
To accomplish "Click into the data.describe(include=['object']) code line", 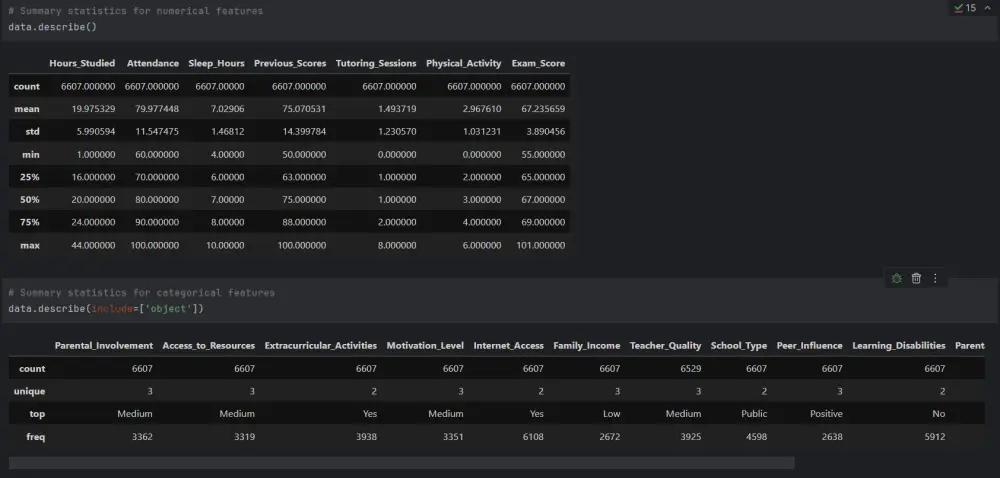I will pos(105,308).
